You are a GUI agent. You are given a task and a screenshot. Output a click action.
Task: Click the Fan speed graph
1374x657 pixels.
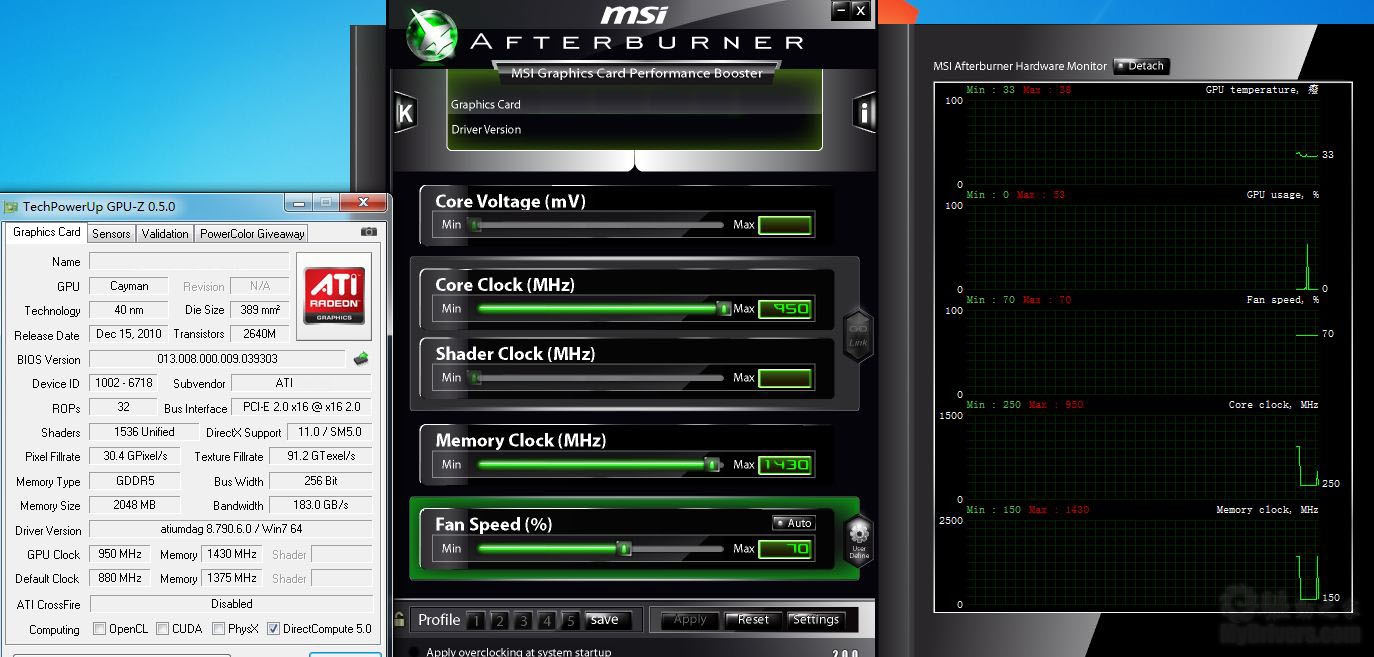pyautogui.click(x=1143, y=352)
